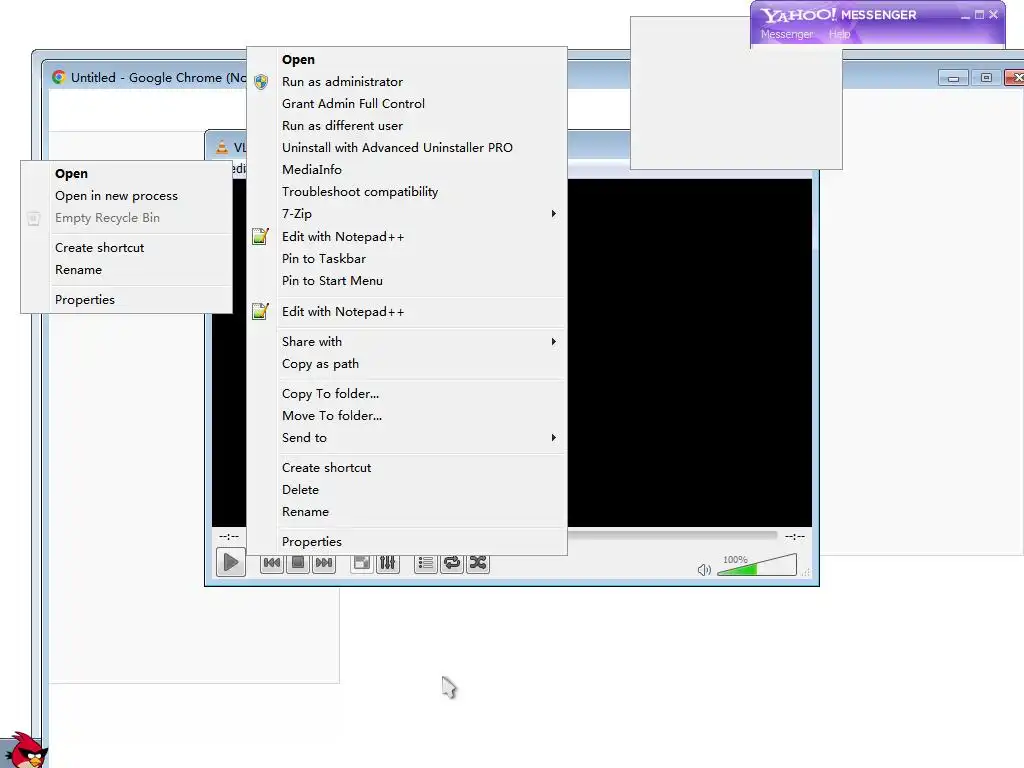Click Chrome logo in window title
1024x768 pixels.
(x=59, y=77)
